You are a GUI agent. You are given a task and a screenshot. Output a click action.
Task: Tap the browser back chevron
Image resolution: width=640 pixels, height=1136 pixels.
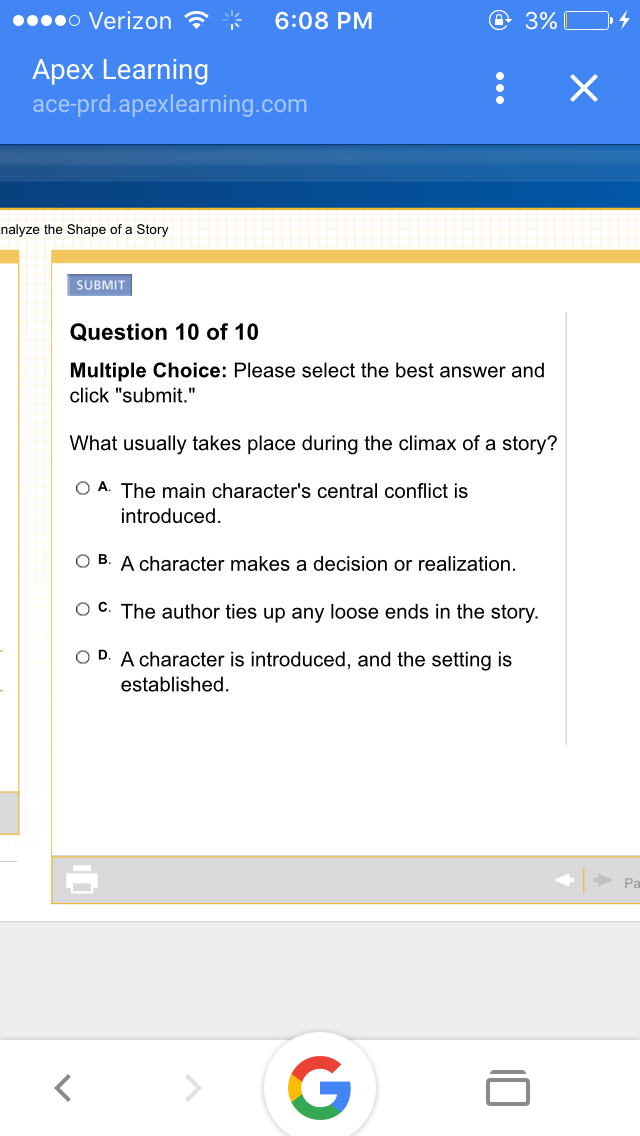pyautogui.click(x=63, y=1086)
